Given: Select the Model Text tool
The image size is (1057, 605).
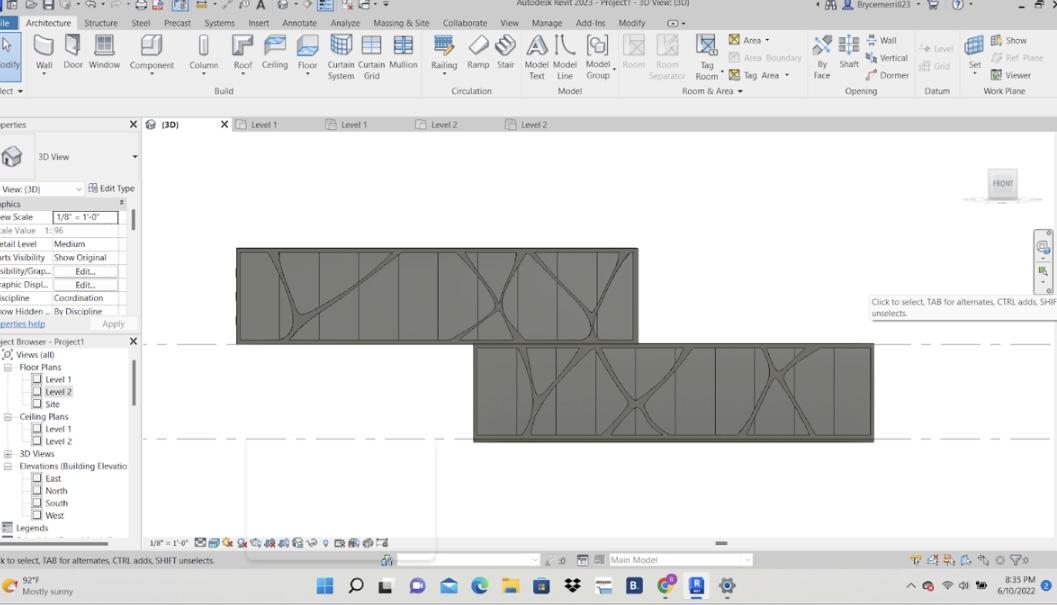Looking at the screenshot, I should [537, 57].
